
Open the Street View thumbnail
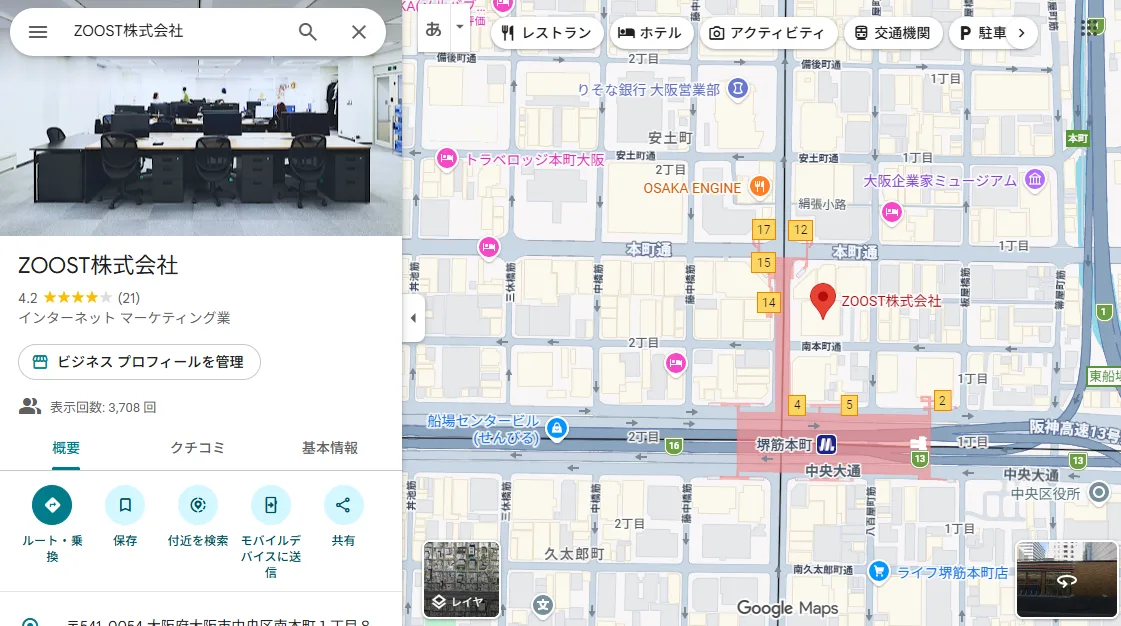click(x=1067, y=580)
